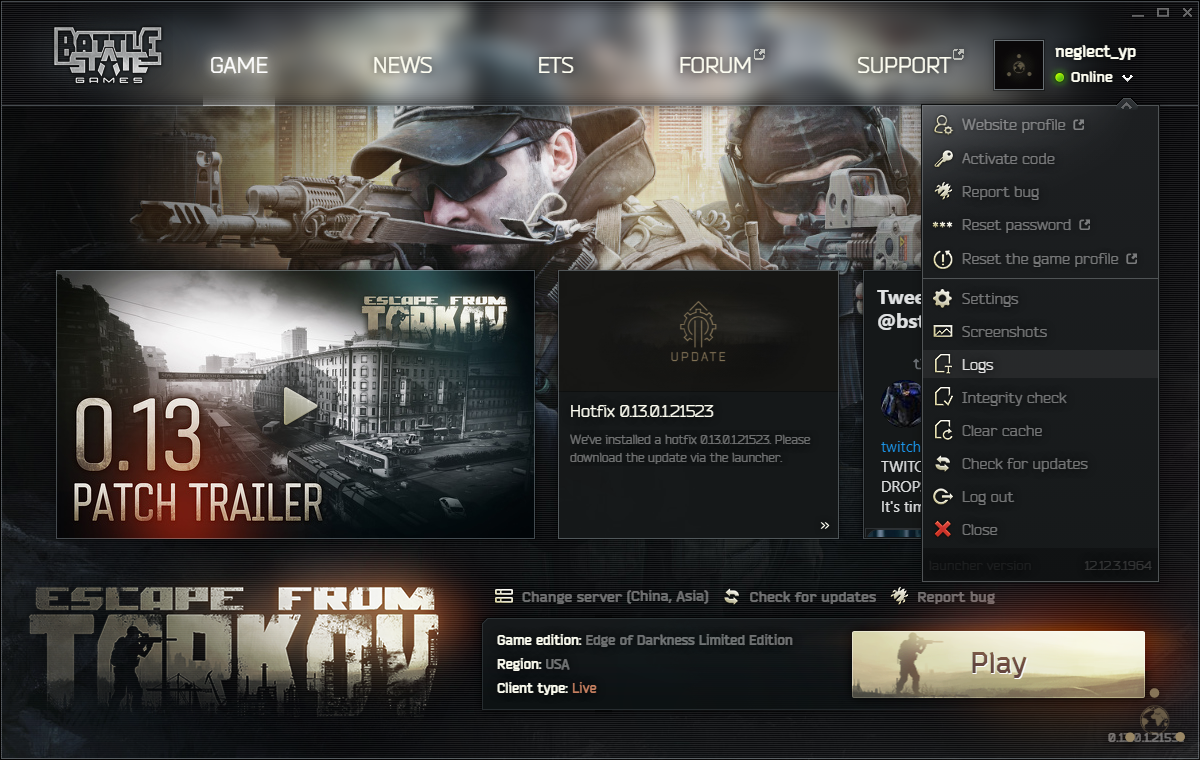Click the UPDATE banner thumbnail

pyautogui.click(x=698, y=331)
